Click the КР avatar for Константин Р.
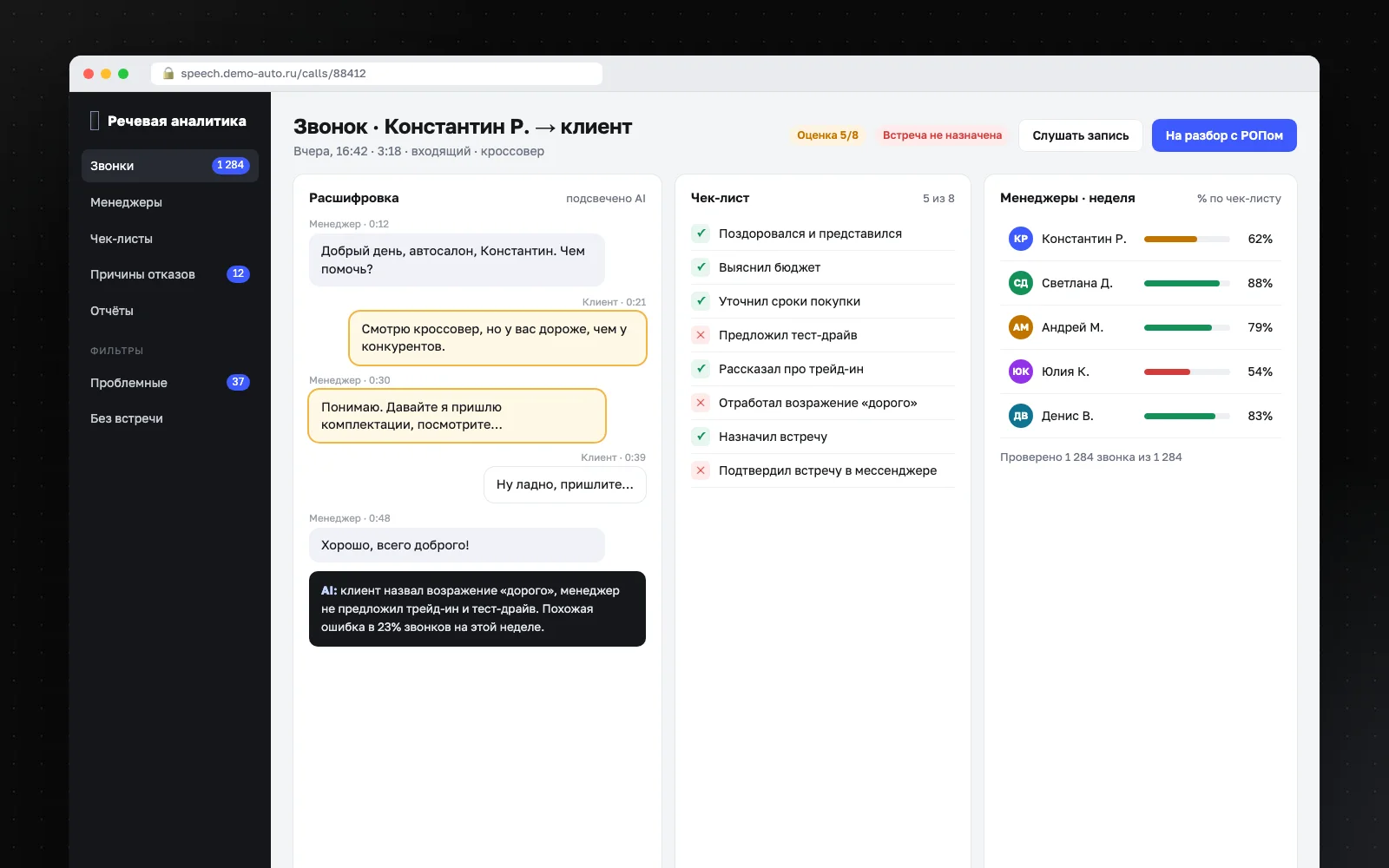Viewport: 1389px width, 868px height. [x=1020, y=239]
